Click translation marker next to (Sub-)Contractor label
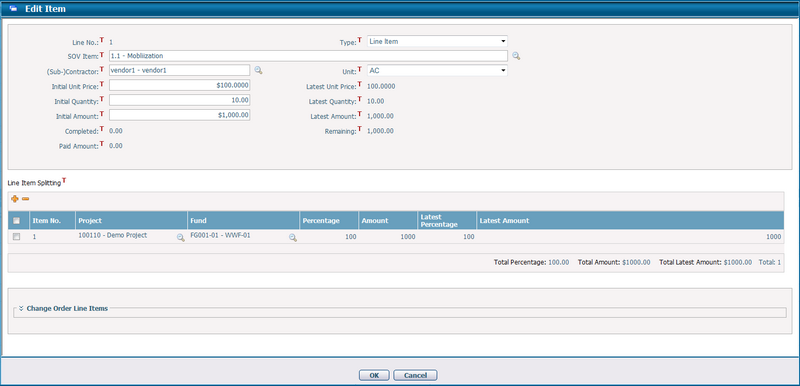Image resolution: width=800 pixels, height=386 pixels. pos(102,68)
